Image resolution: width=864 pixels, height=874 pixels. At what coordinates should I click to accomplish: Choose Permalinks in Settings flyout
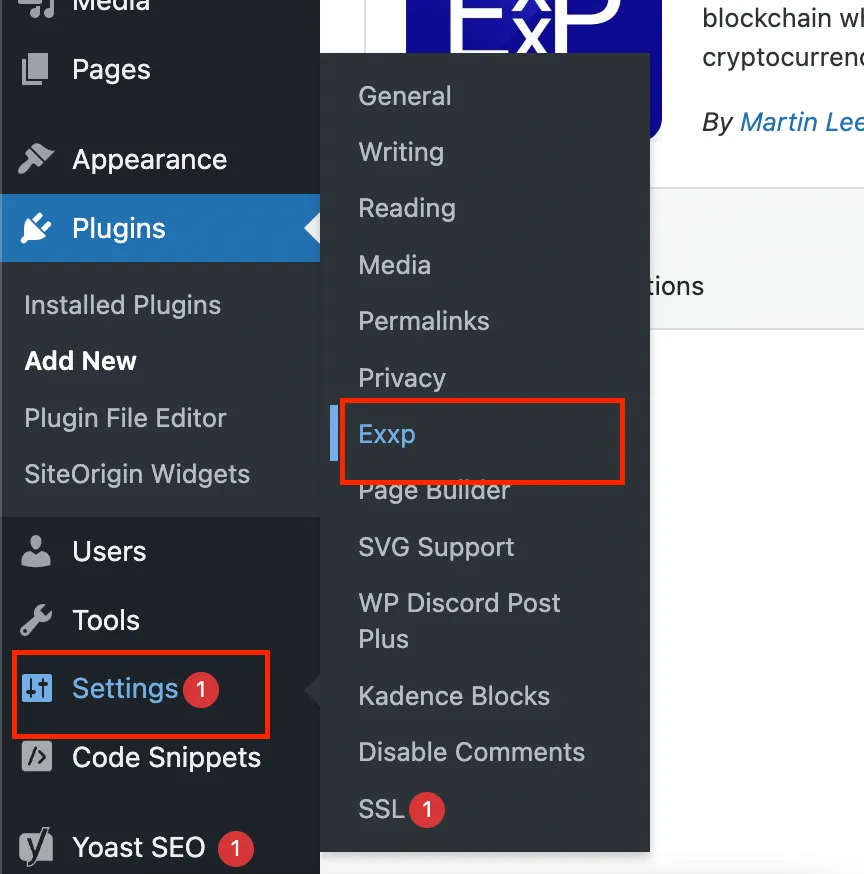[424, 321]
